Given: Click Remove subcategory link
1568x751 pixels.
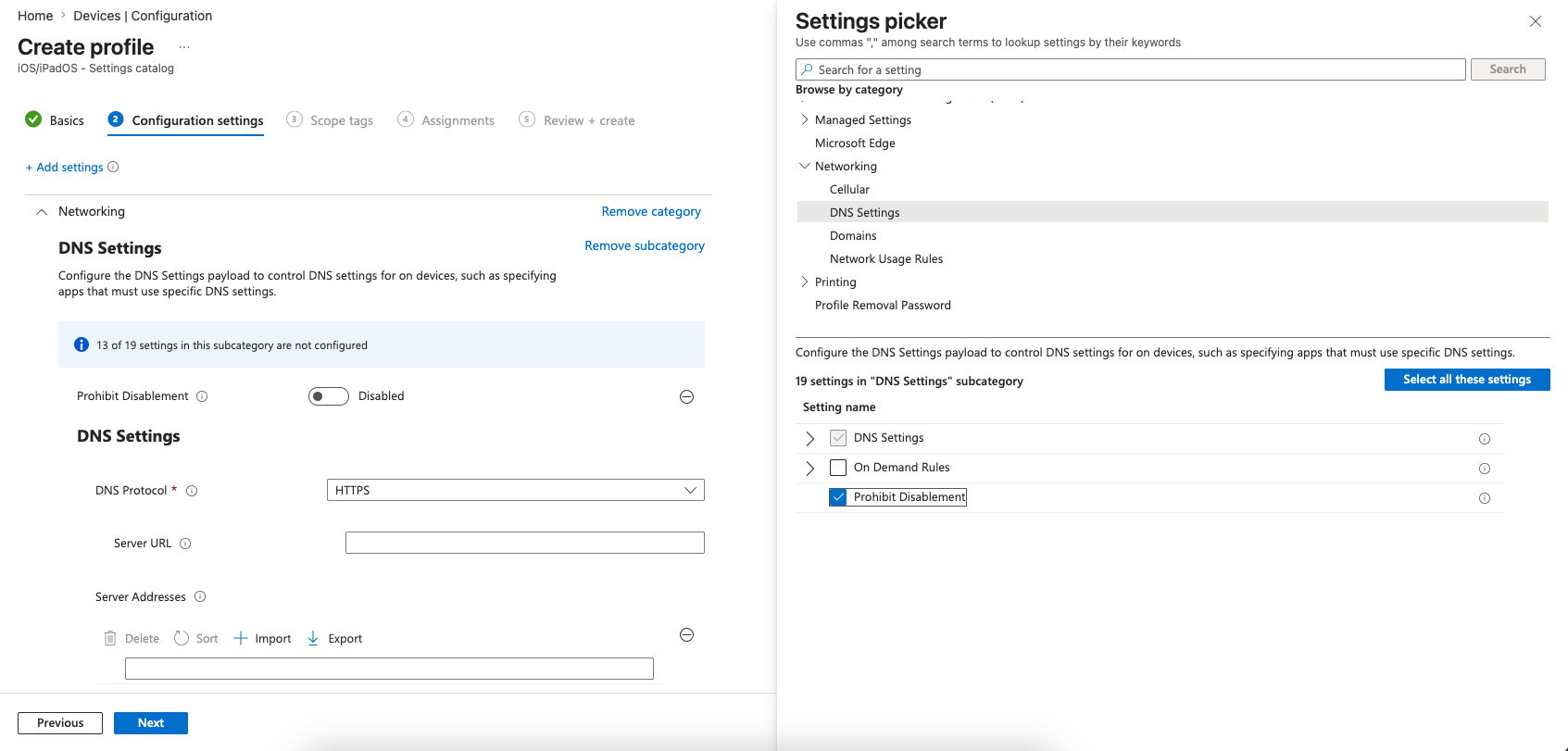Looking at the screenshot, I should [x=645, y=245].
